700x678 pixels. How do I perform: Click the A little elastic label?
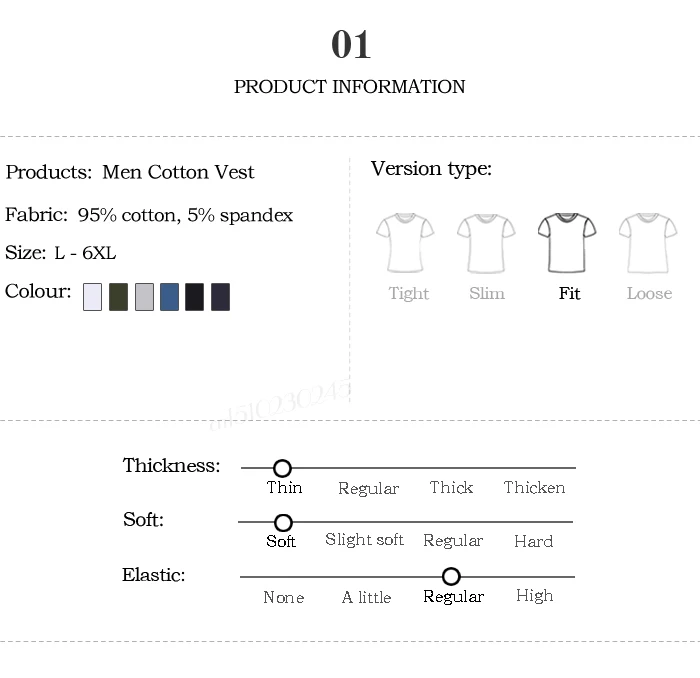(367, 597)
